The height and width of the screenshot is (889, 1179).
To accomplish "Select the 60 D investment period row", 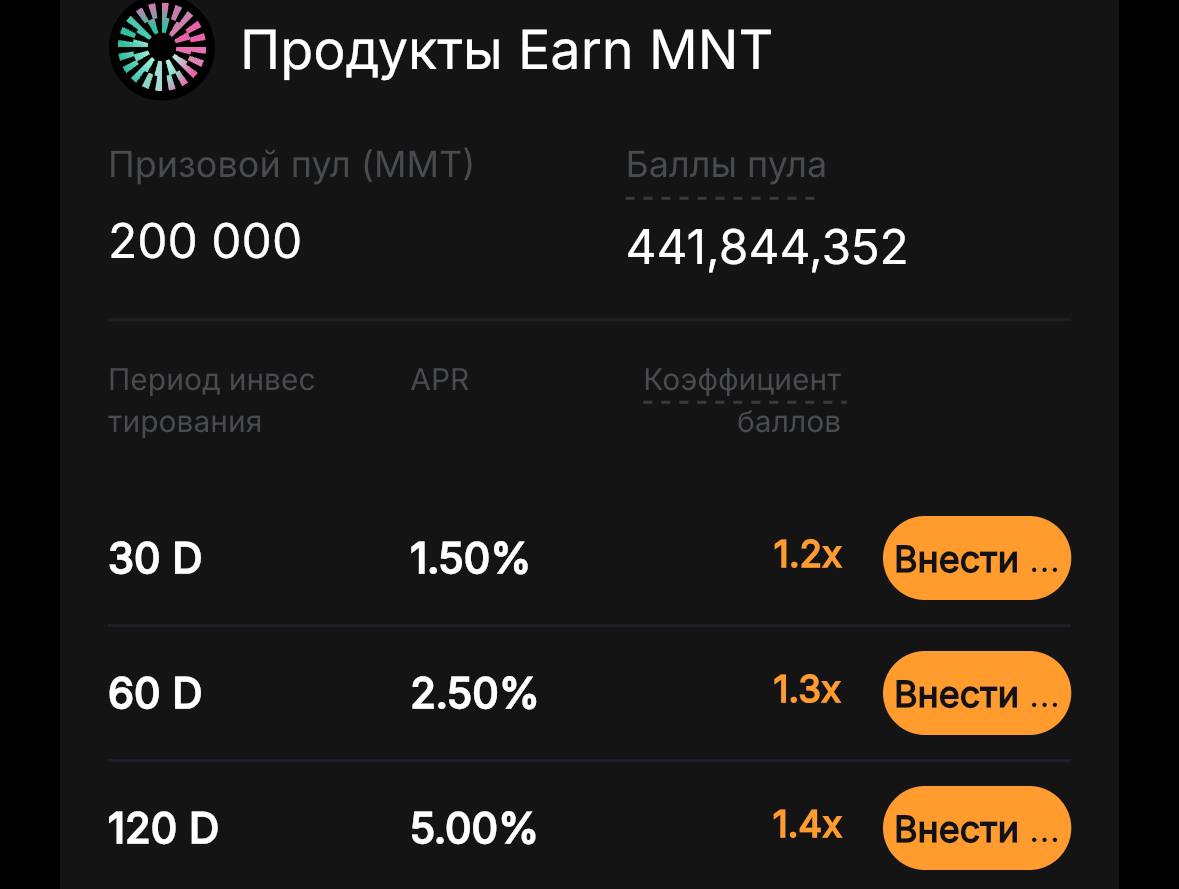I will pyautogui.click(x=153, y=693).
